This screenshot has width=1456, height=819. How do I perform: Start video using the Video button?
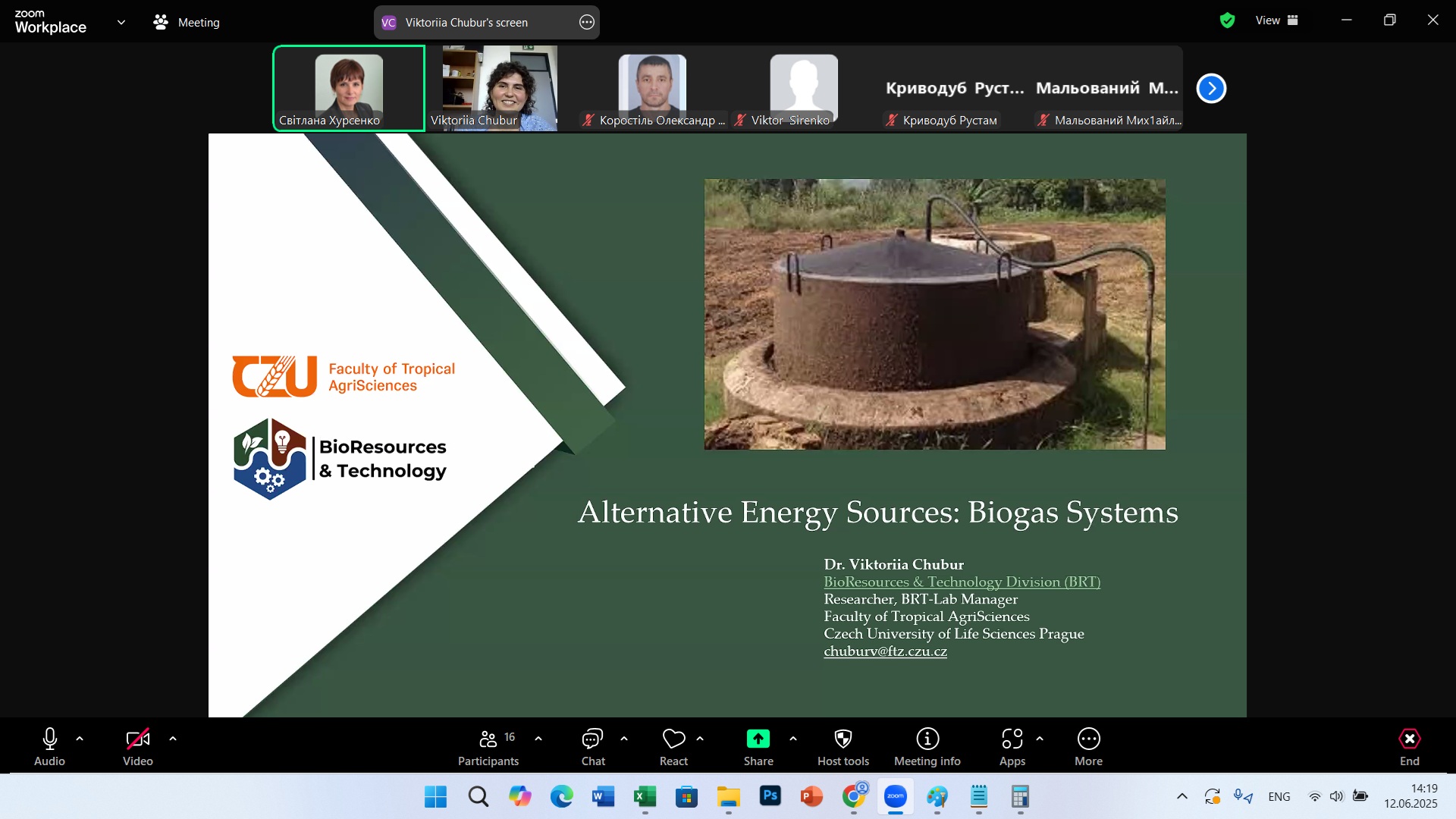[138, 747]
